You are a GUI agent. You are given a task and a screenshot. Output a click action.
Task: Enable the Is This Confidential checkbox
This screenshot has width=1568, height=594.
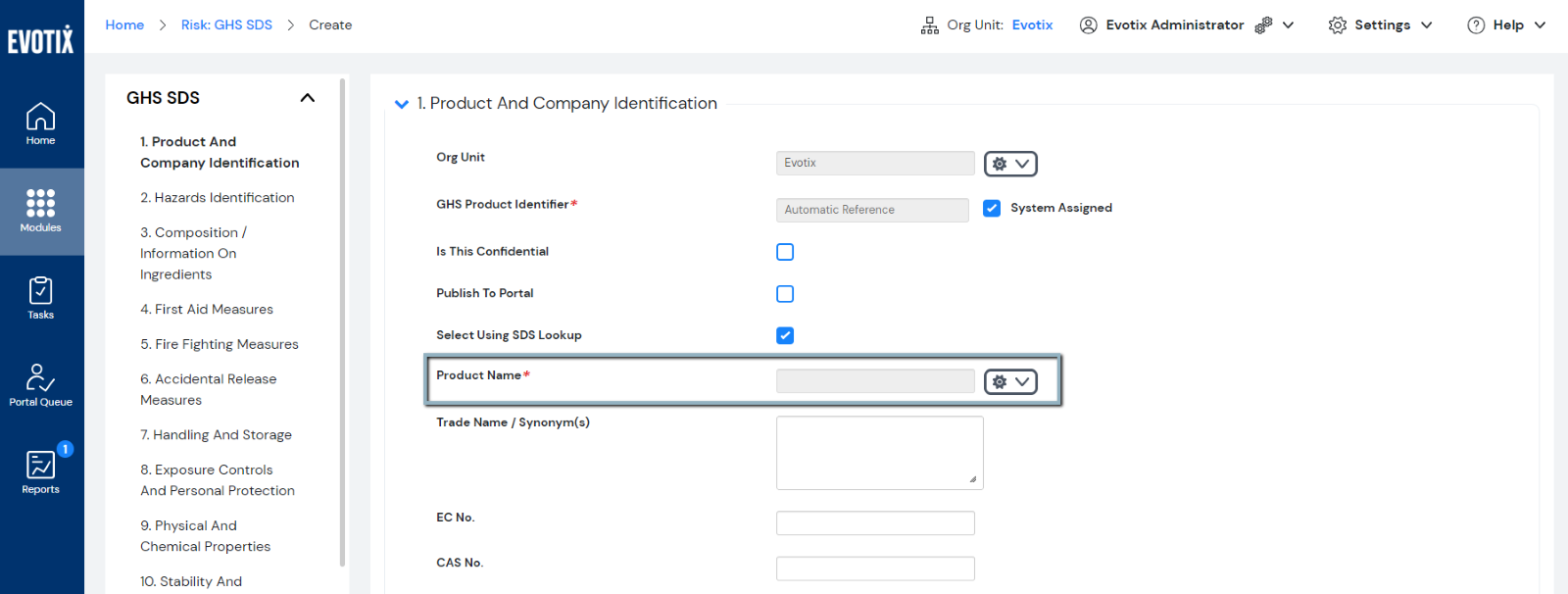[785, 252]
